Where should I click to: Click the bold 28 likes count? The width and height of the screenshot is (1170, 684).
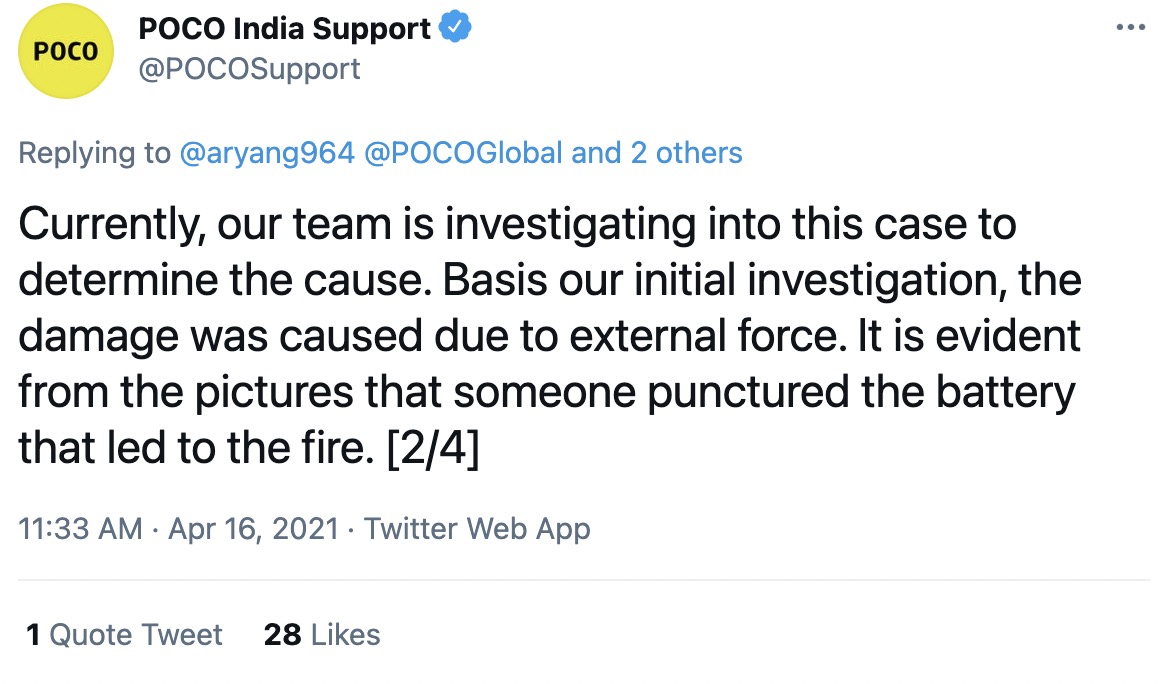[x=283, y=635]
